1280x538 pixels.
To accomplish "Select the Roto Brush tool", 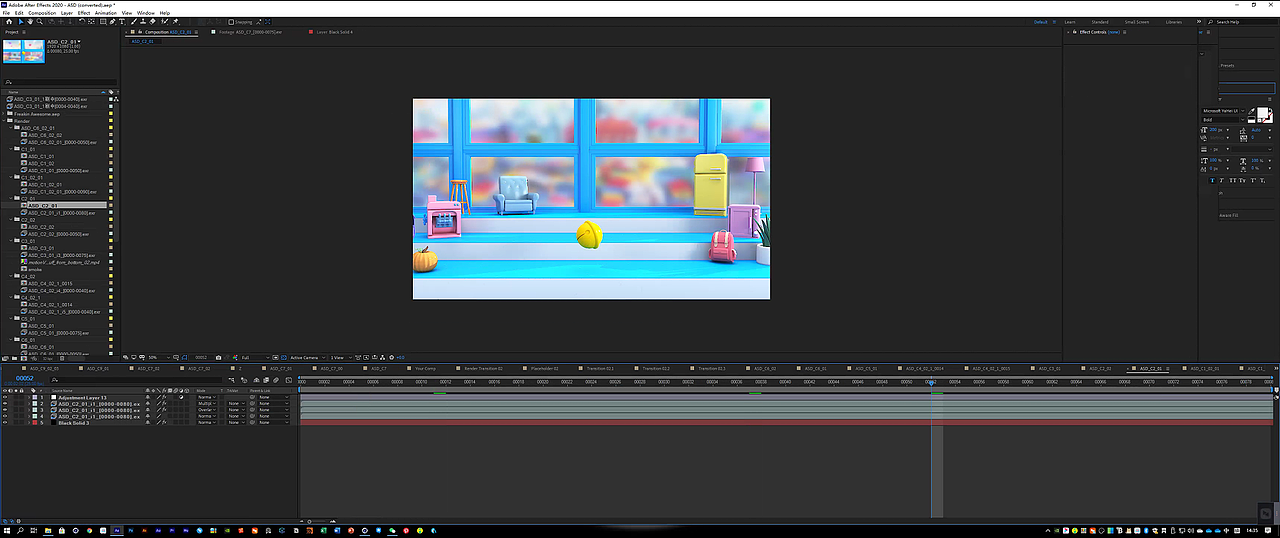I will pyautogui.click(x=164, y=21).
